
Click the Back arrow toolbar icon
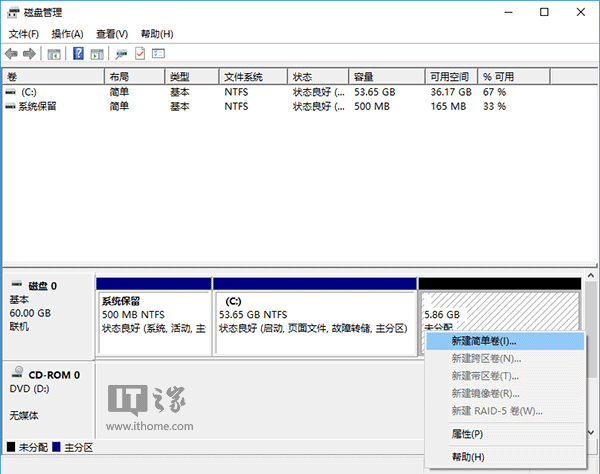click(11, 54)
